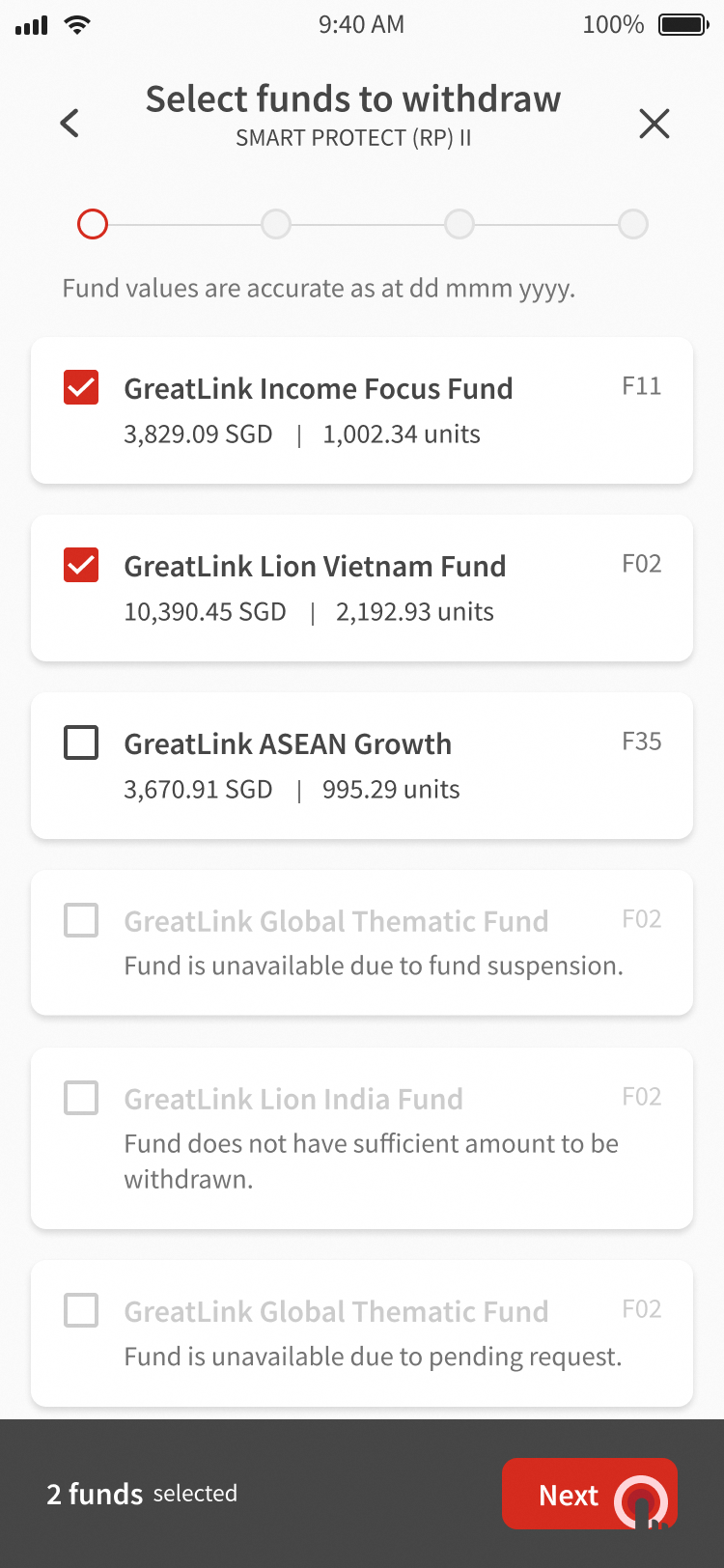Tap checkbox for suspended Global Thematic Fund

tap(81, 920)
